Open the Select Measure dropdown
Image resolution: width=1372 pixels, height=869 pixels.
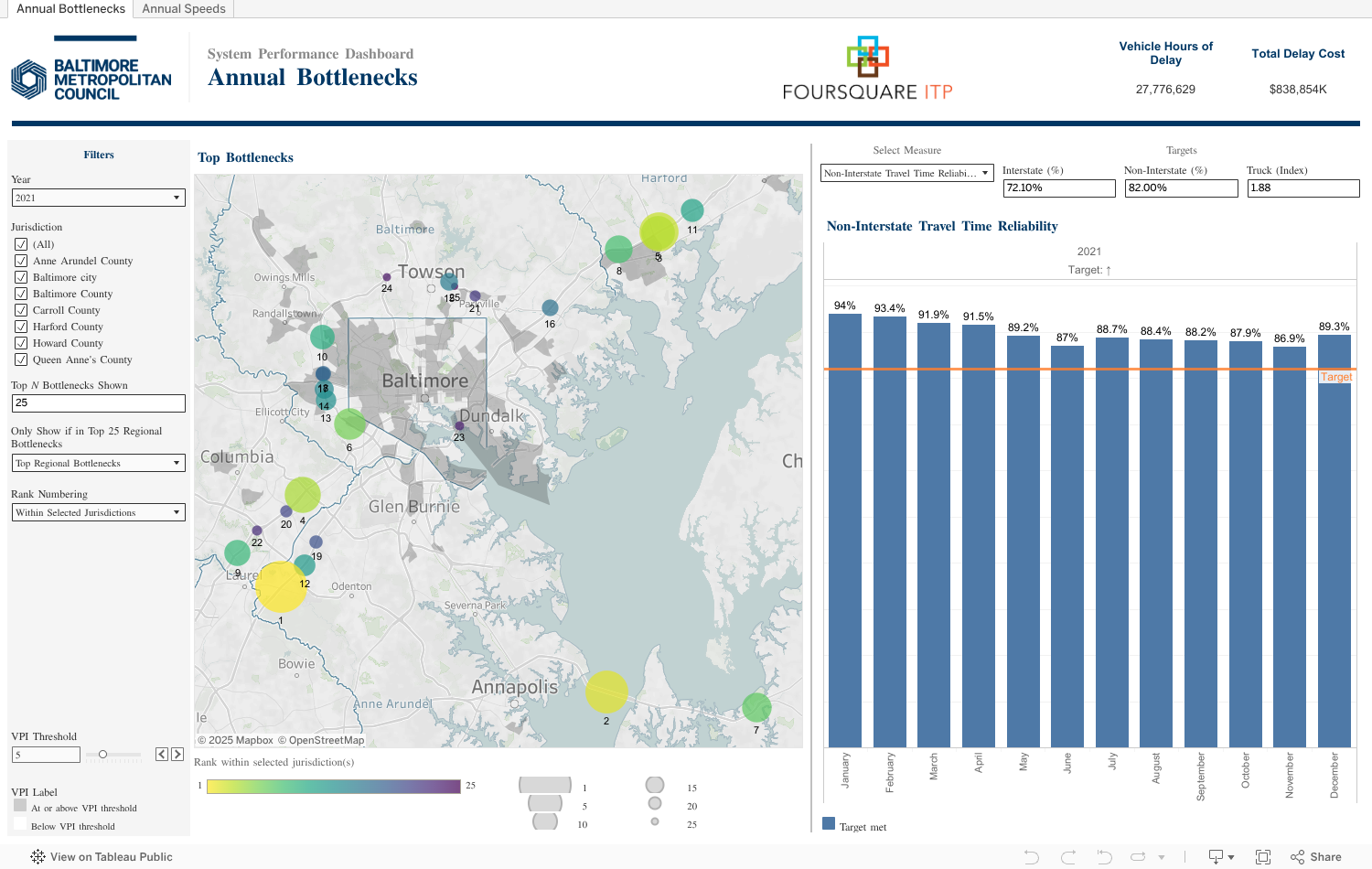pyautogui.click(x=906, y=173)
